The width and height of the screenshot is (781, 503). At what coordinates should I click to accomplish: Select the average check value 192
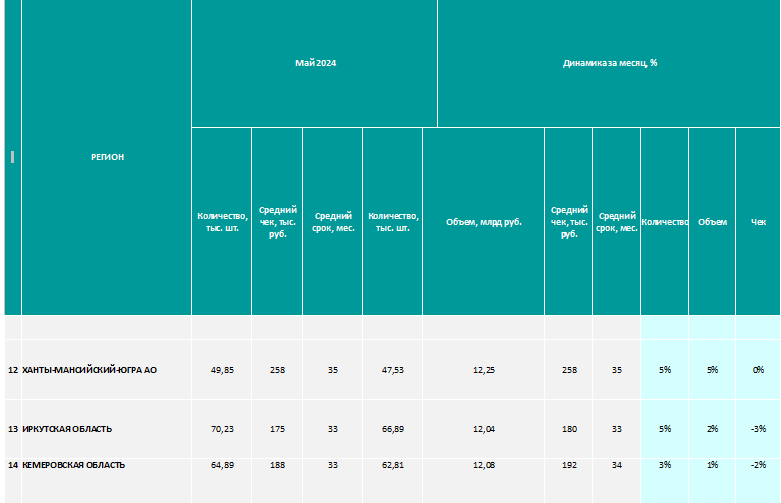tap(568, 481)
